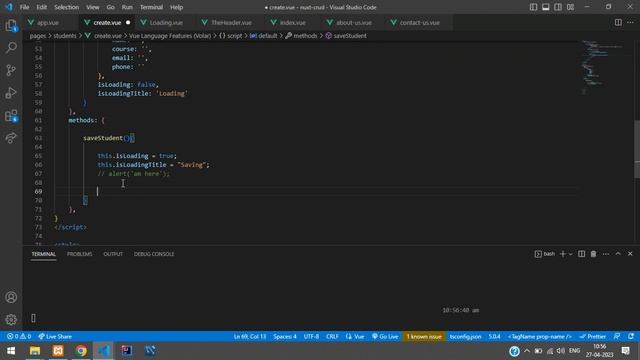This screenshot has width=640, height=360.
Task: Open 1 known issue status item
Action: 424,337
